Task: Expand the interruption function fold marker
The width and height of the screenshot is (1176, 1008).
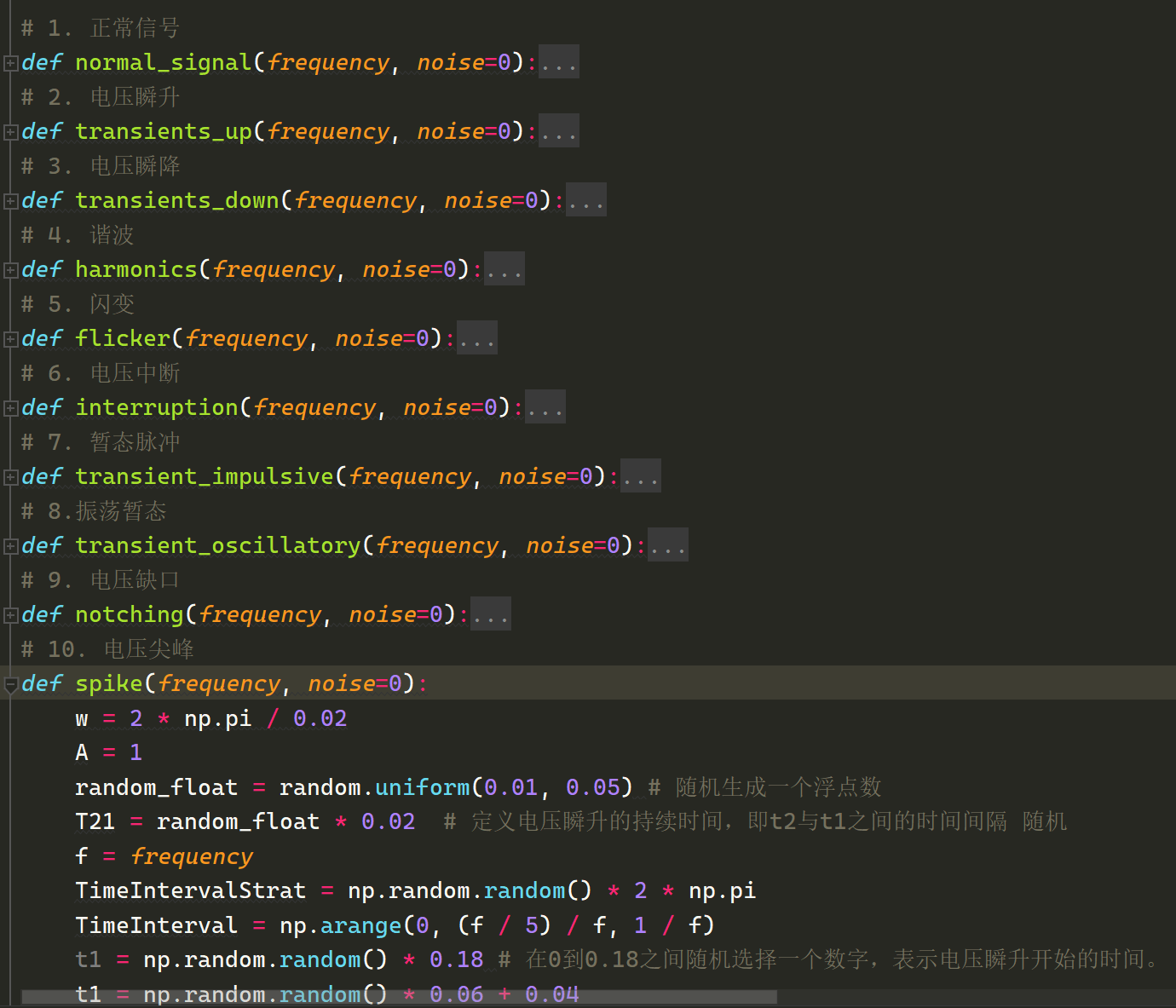Action: point(10,408)
